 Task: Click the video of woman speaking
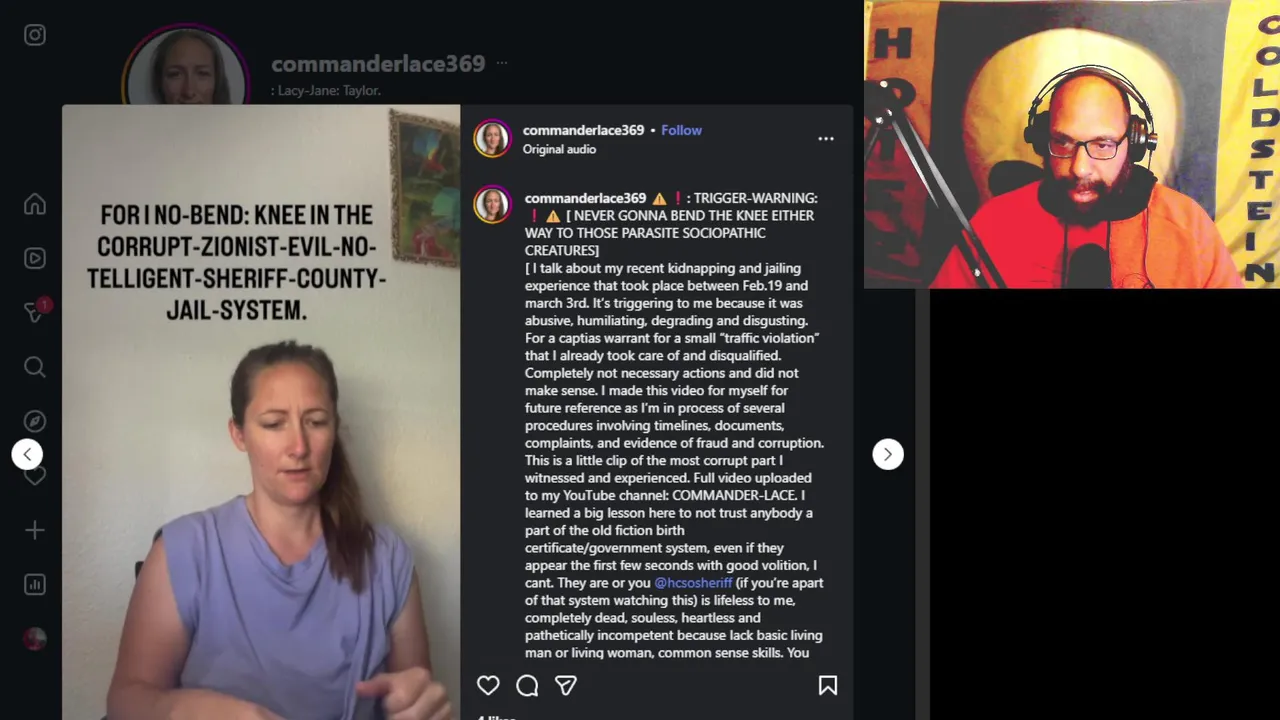point(261,412)
